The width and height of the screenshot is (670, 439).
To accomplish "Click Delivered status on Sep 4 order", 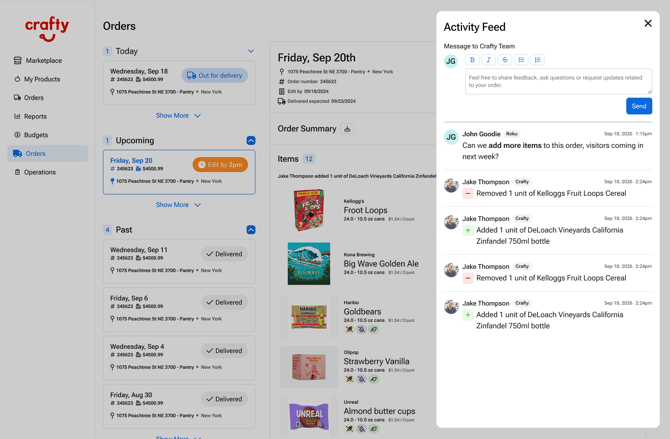I will (224, 351).
